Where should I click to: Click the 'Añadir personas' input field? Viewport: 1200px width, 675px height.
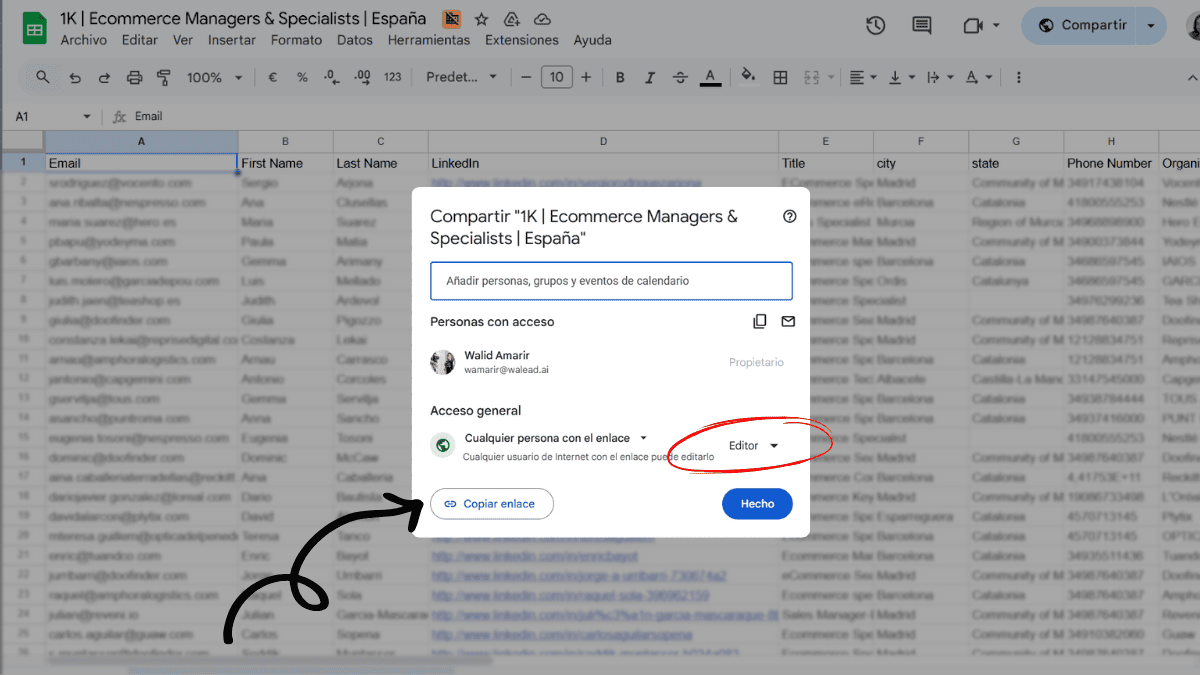click(610, 281)
